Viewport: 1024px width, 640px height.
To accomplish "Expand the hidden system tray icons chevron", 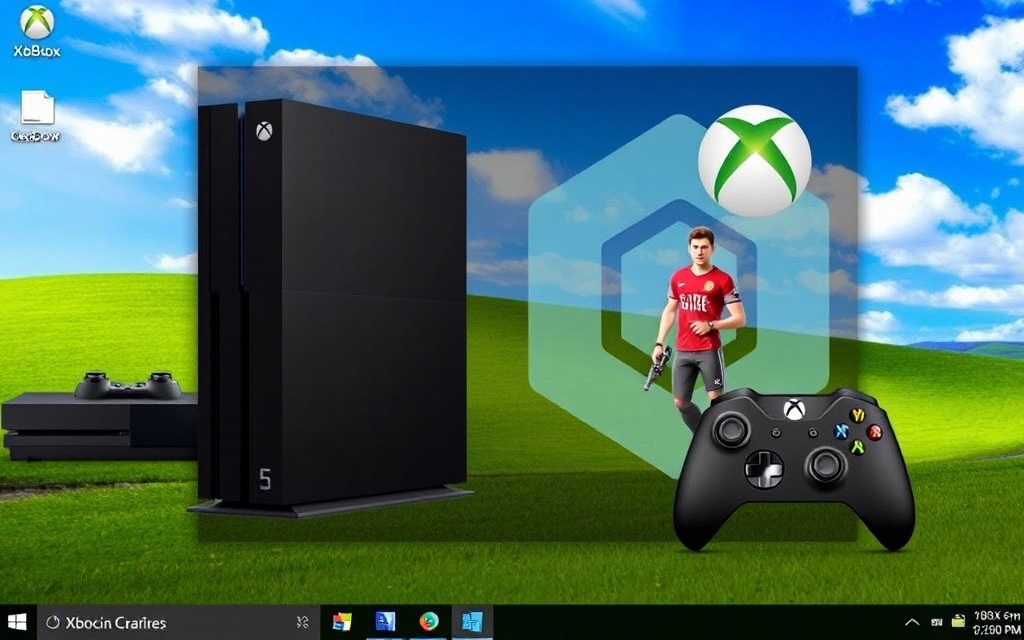I will [x=912, y=622].
